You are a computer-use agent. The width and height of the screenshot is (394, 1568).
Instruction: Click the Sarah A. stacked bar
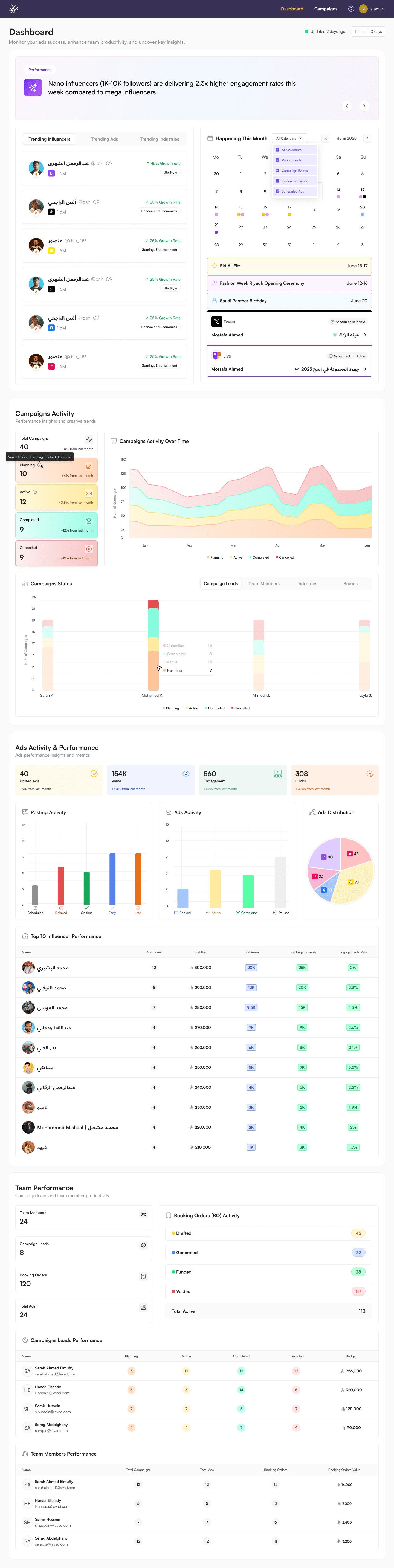[48, 655]
